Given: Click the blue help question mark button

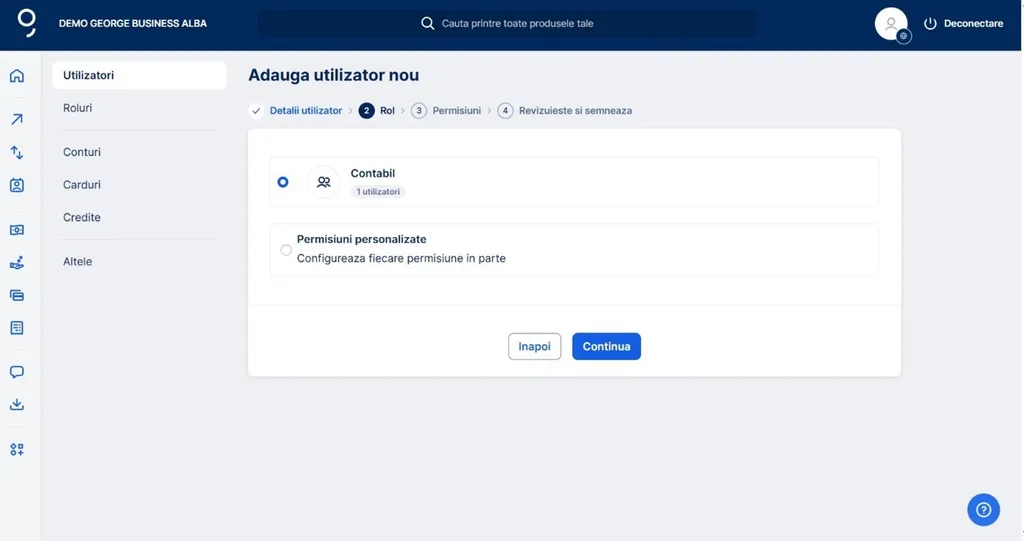Looking at the screenshot, I should point(983,509).
